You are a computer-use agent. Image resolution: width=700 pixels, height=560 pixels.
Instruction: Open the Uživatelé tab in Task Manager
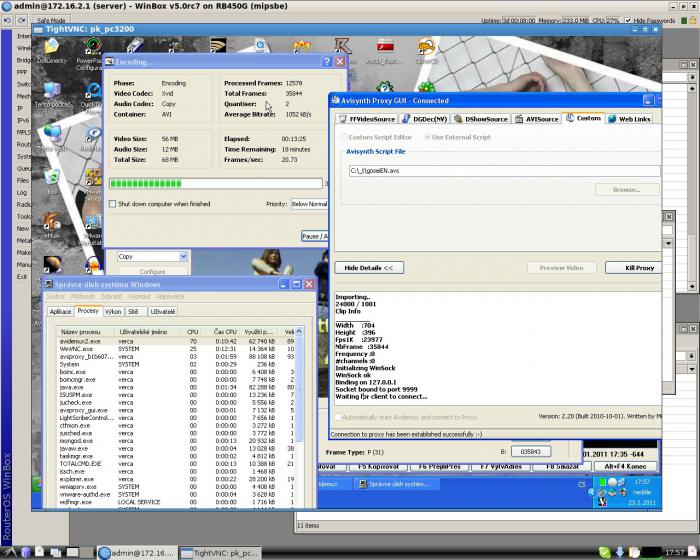coord(162,311)
